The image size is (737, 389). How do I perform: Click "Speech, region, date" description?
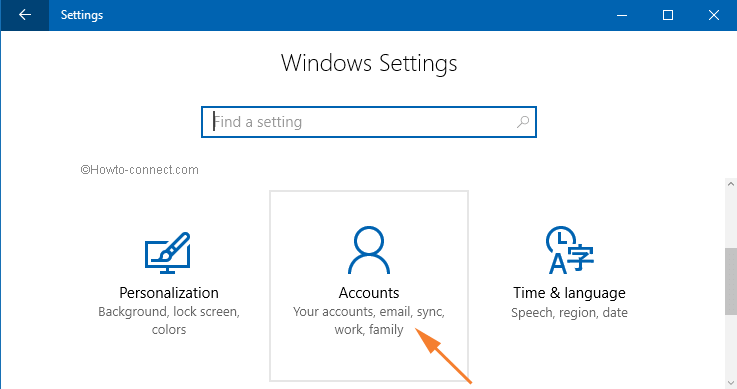pos(569,312)
